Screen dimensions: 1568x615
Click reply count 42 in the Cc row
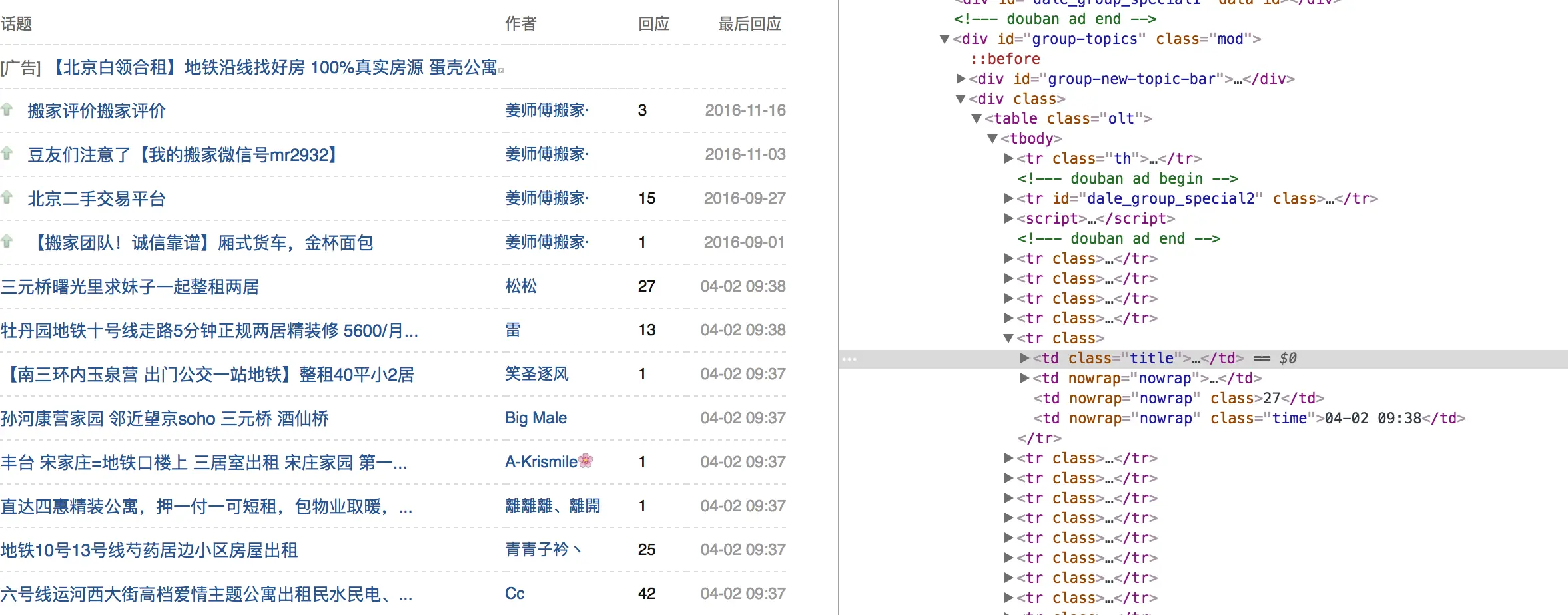point(647,594)
